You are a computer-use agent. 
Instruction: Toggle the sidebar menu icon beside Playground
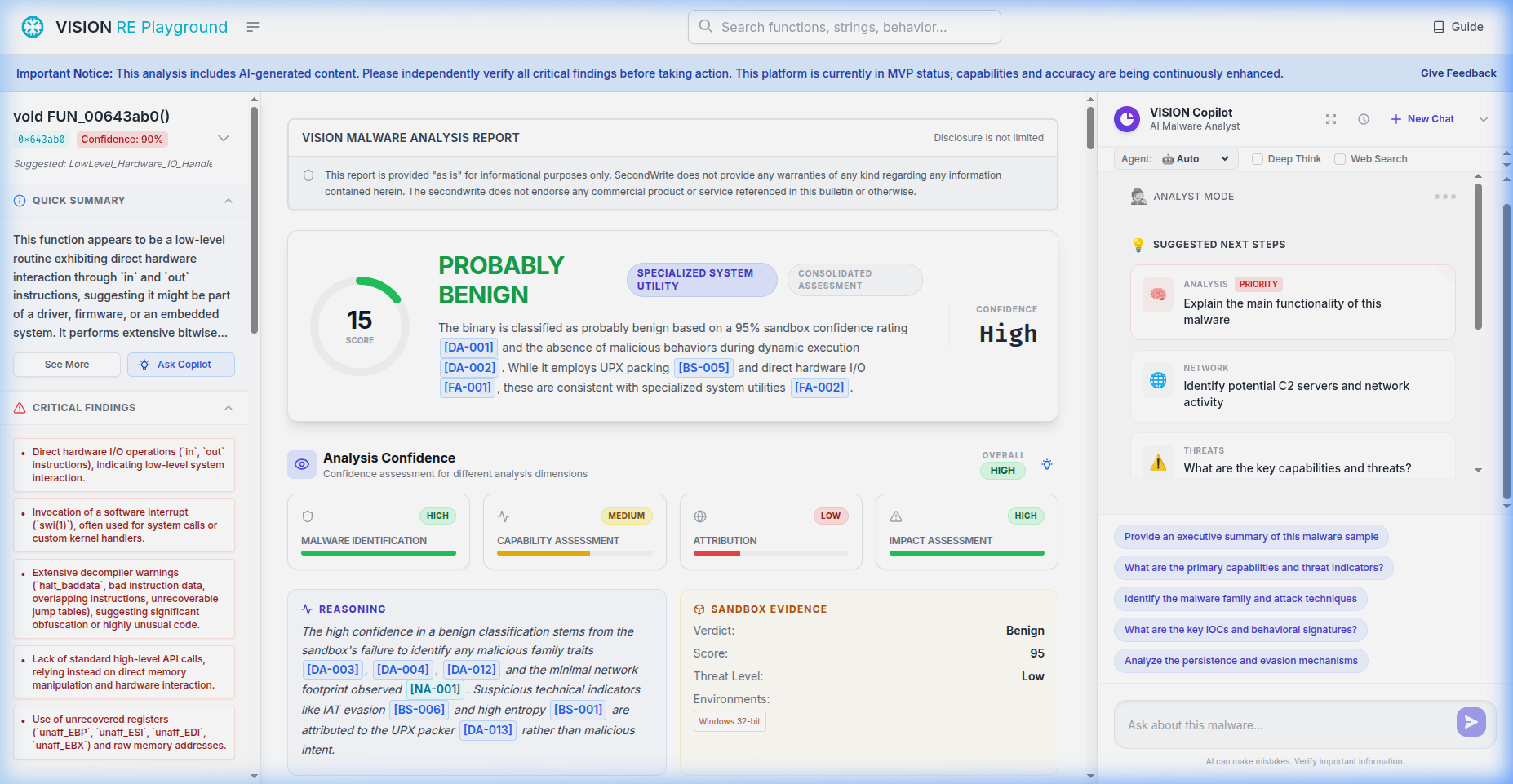tap(253, 27)
